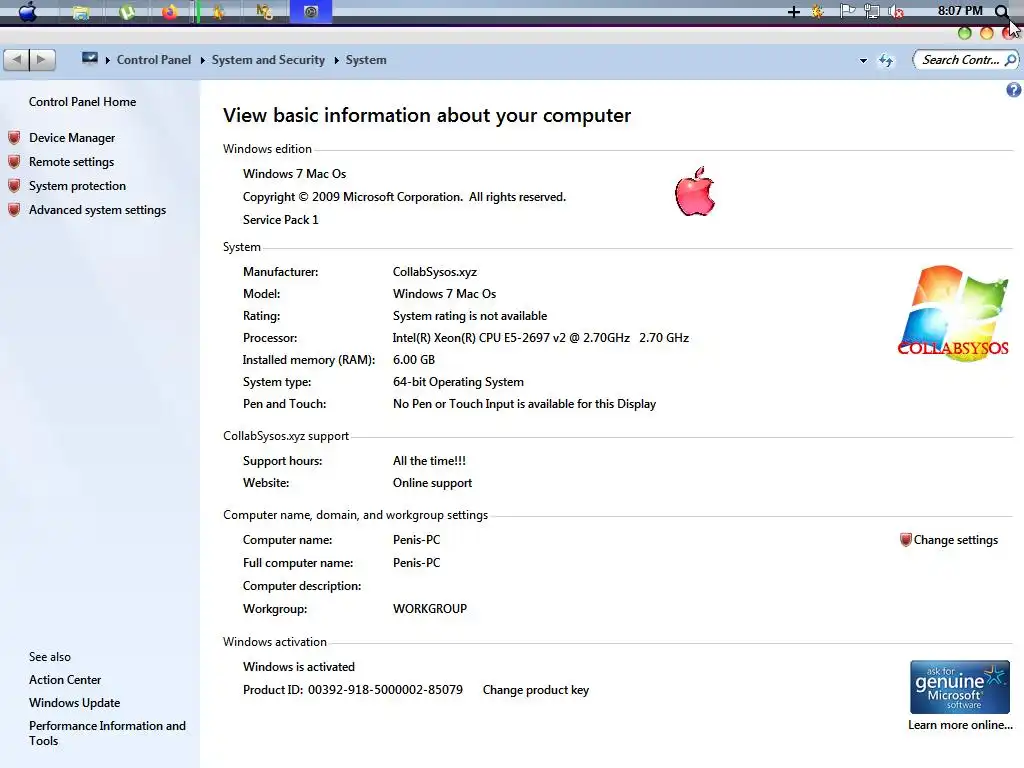Image resolution: width=1024 pixels, height=768 pixels.
Task: Click the green window button
Action: pyautogui.click(x=965, y=33)
